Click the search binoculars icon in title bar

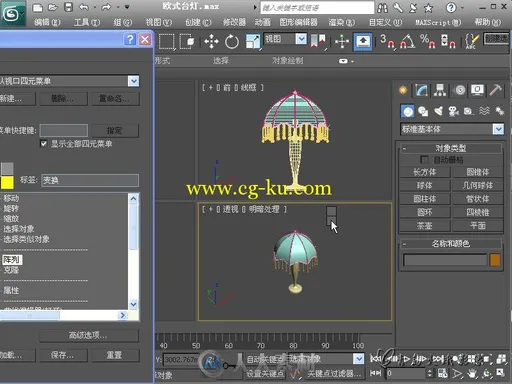[x=383, y=7]
